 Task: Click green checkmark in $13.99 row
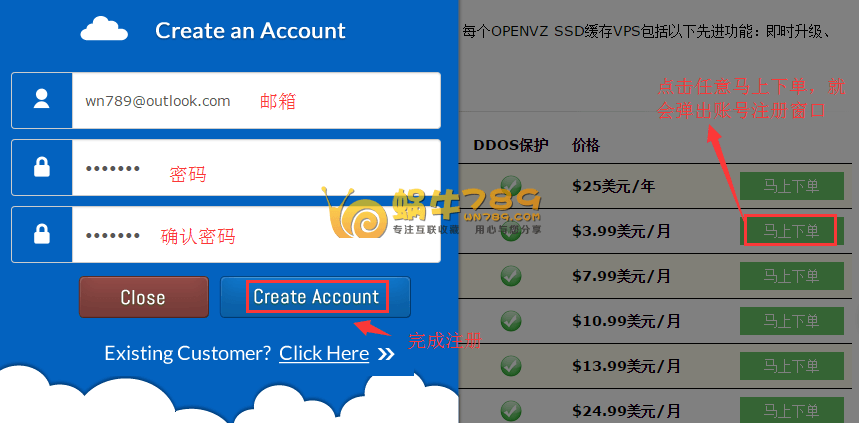(x=511, y=365)
